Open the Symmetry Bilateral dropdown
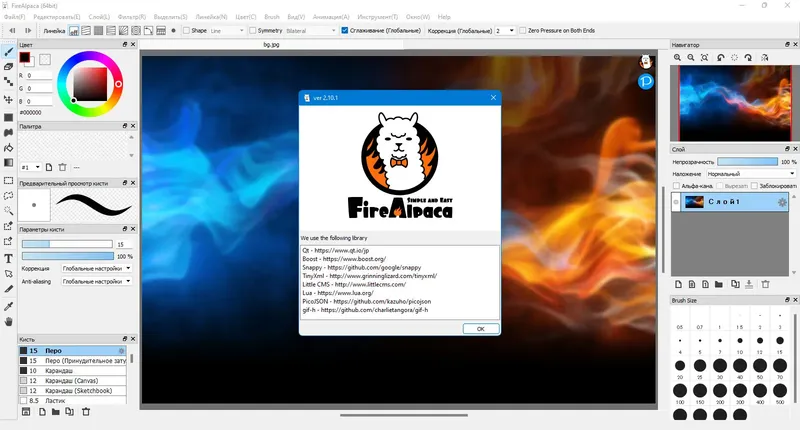Viewport: 800px width, 430px height. pos(311,31)
